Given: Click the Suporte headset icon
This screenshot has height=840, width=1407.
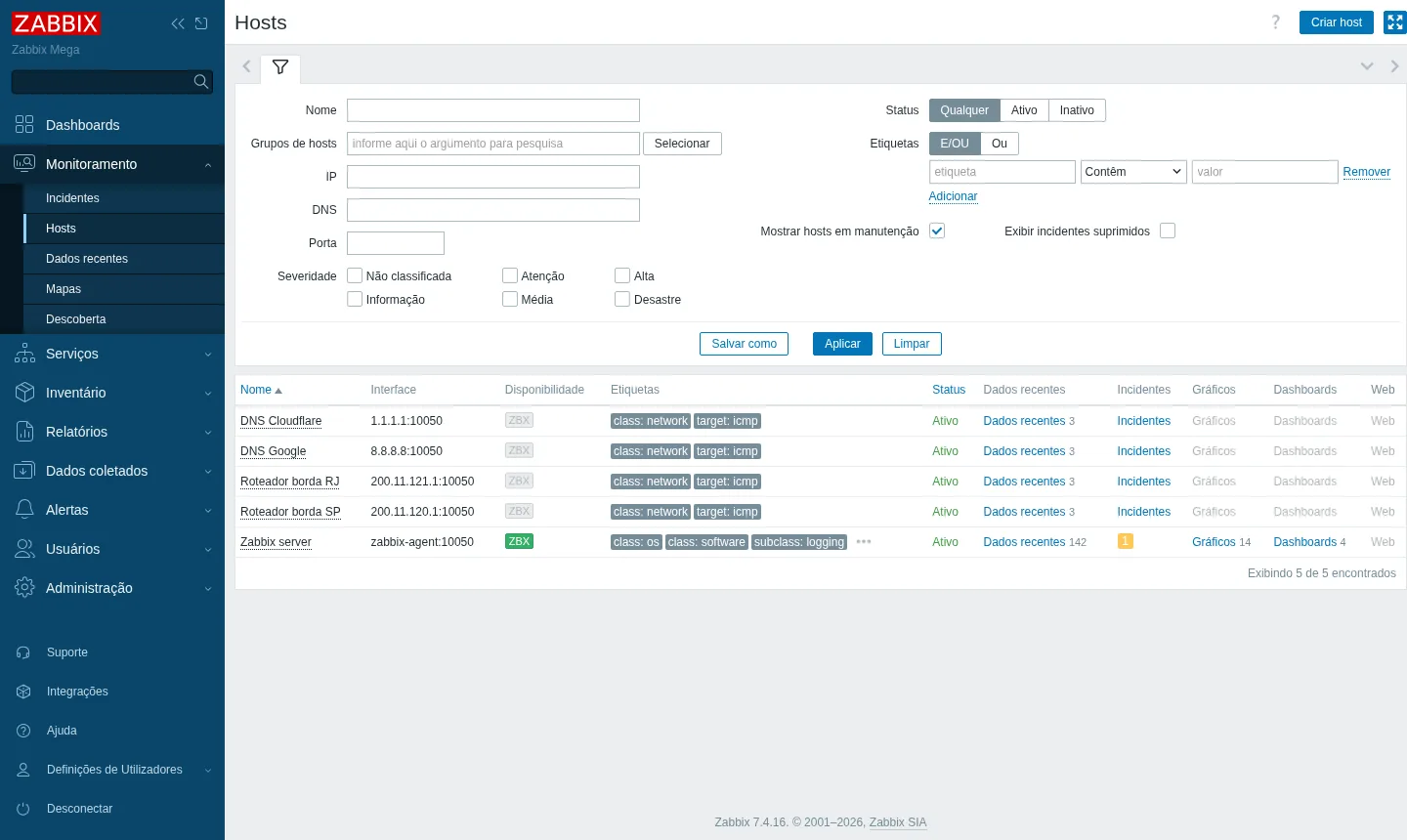Looking at the screenshot, I should (x=23, y=652).
